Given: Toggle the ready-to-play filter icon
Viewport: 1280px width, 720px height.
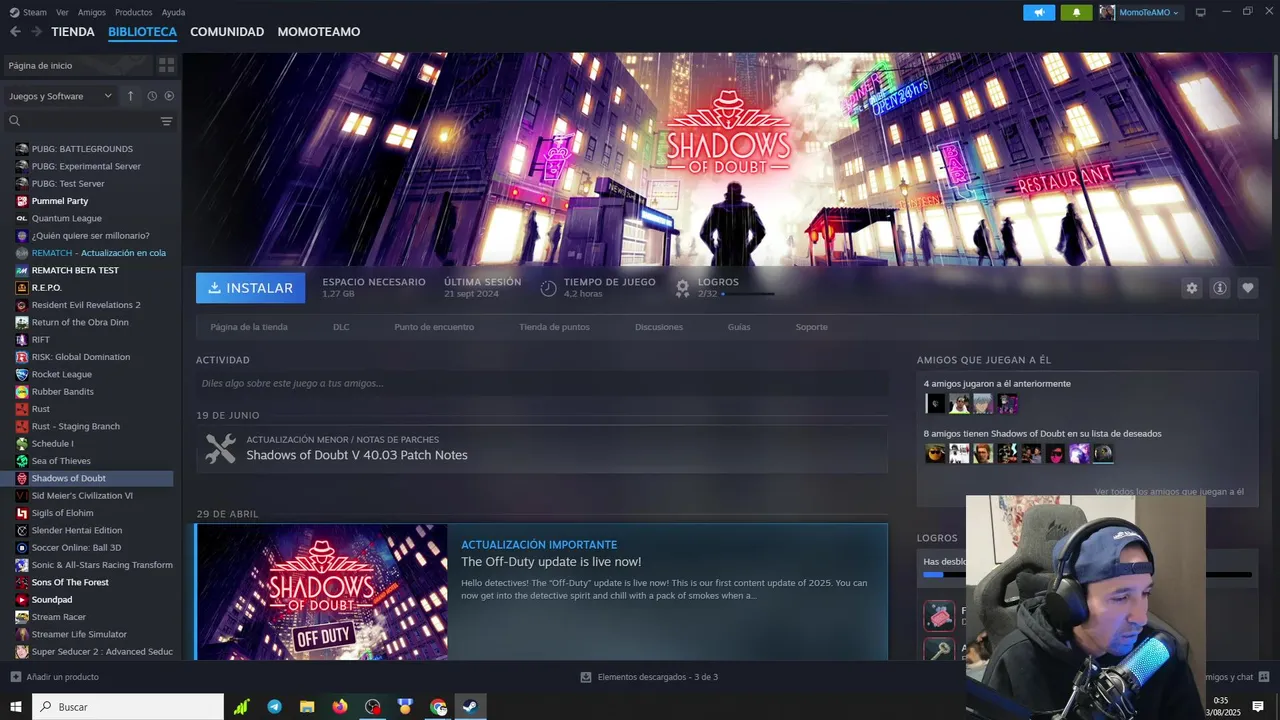Looking at the screenshot, I should (169, 96).
